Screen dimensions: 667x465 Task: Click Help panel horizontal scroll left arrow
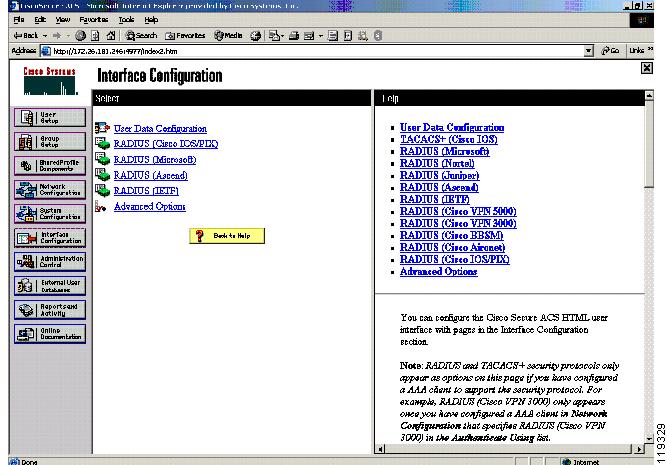pyautogui.click(x=380, y=448)
